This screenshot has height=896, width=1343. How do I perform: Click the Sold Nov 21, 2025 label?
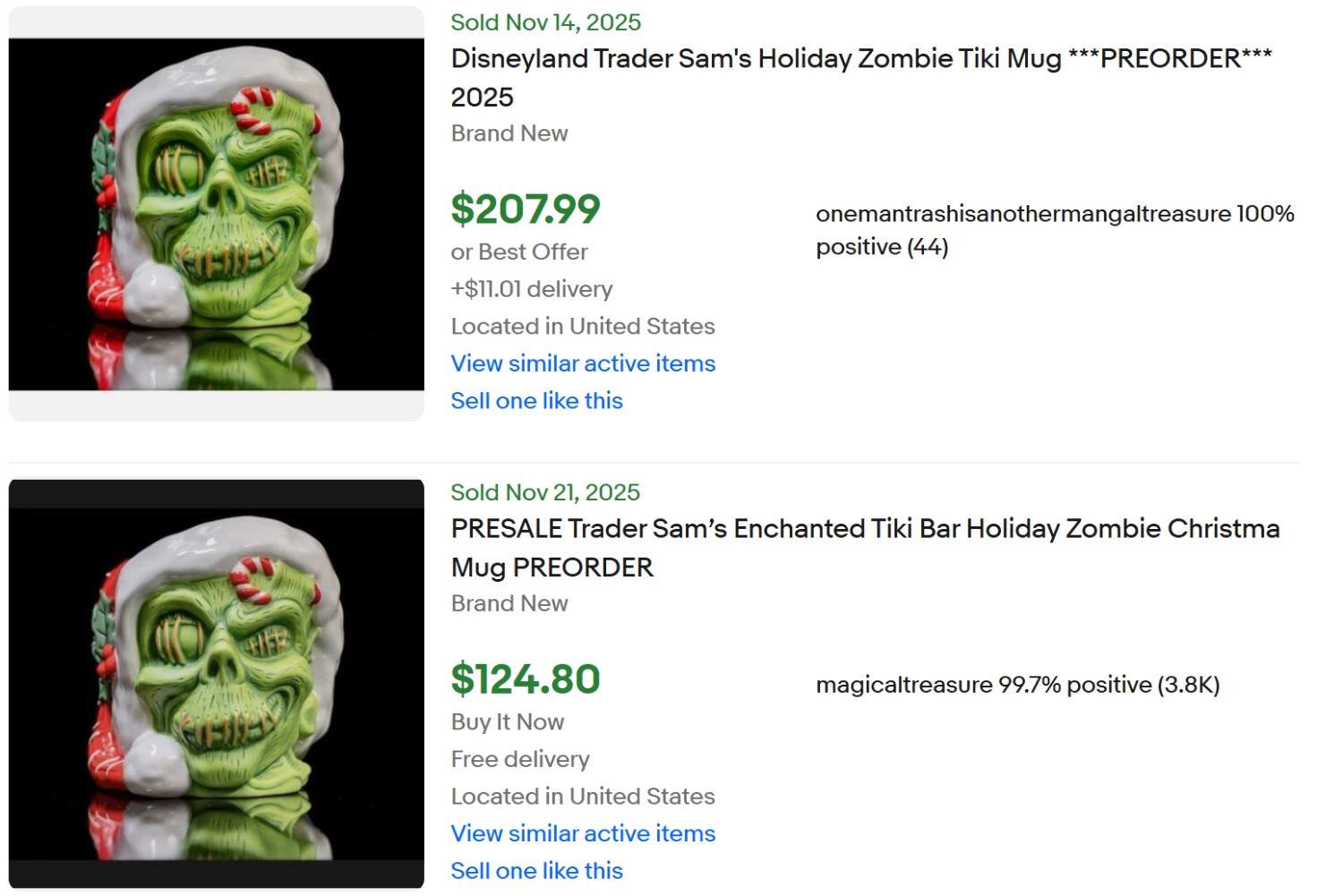(544, 491)
